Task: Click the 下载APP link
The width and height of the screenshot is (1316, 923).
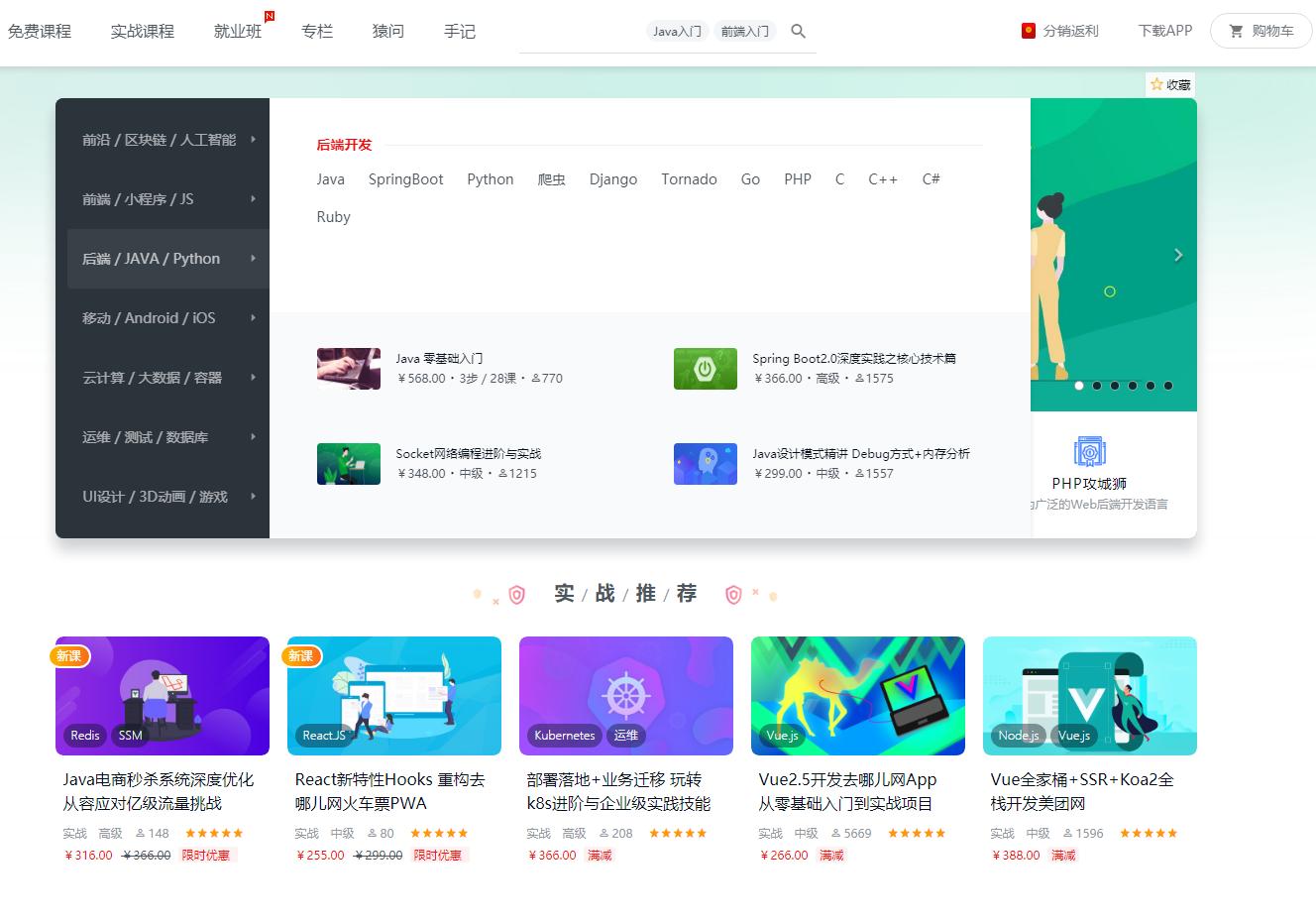Action: tap(1164, 31)
